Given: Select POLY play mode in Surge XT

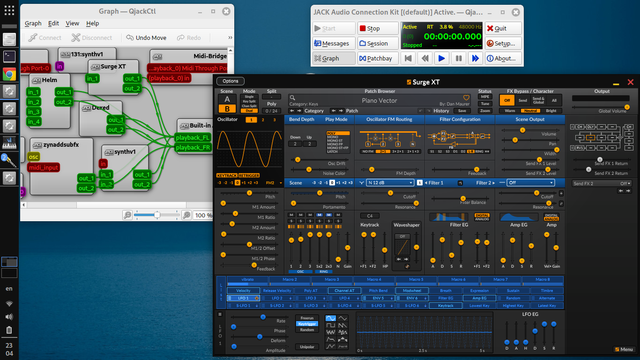Looking at the screenshot, I should pos(338,133).
